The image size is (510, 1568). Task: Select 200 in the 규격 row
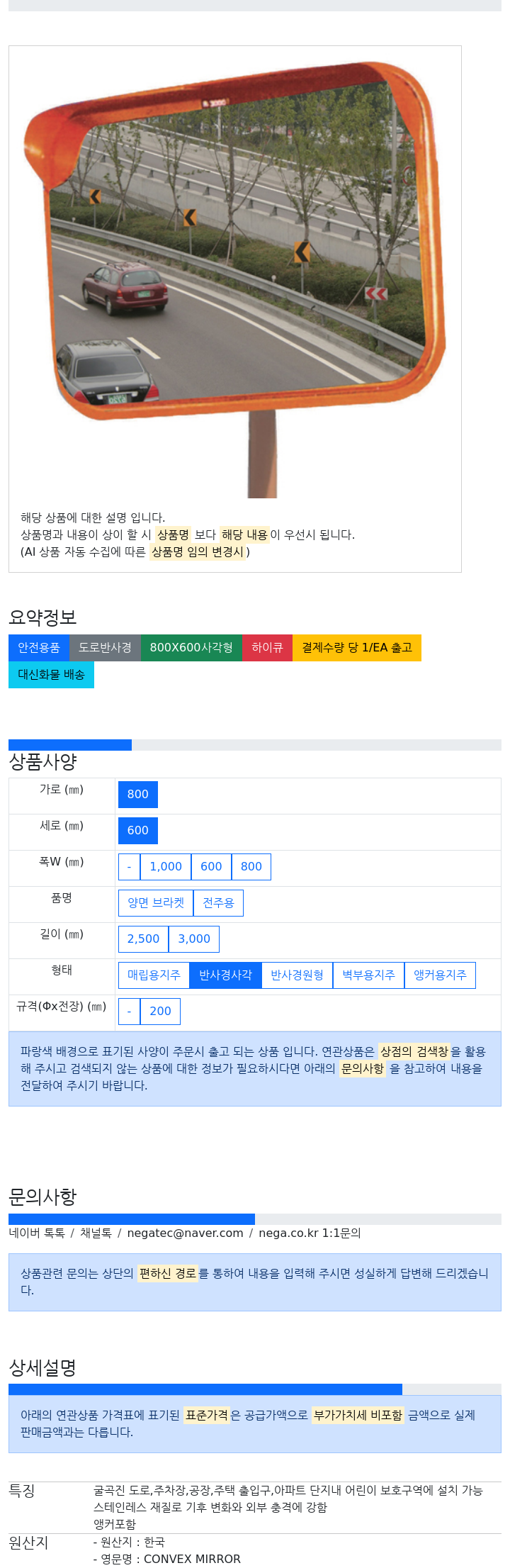[160, 1012]
